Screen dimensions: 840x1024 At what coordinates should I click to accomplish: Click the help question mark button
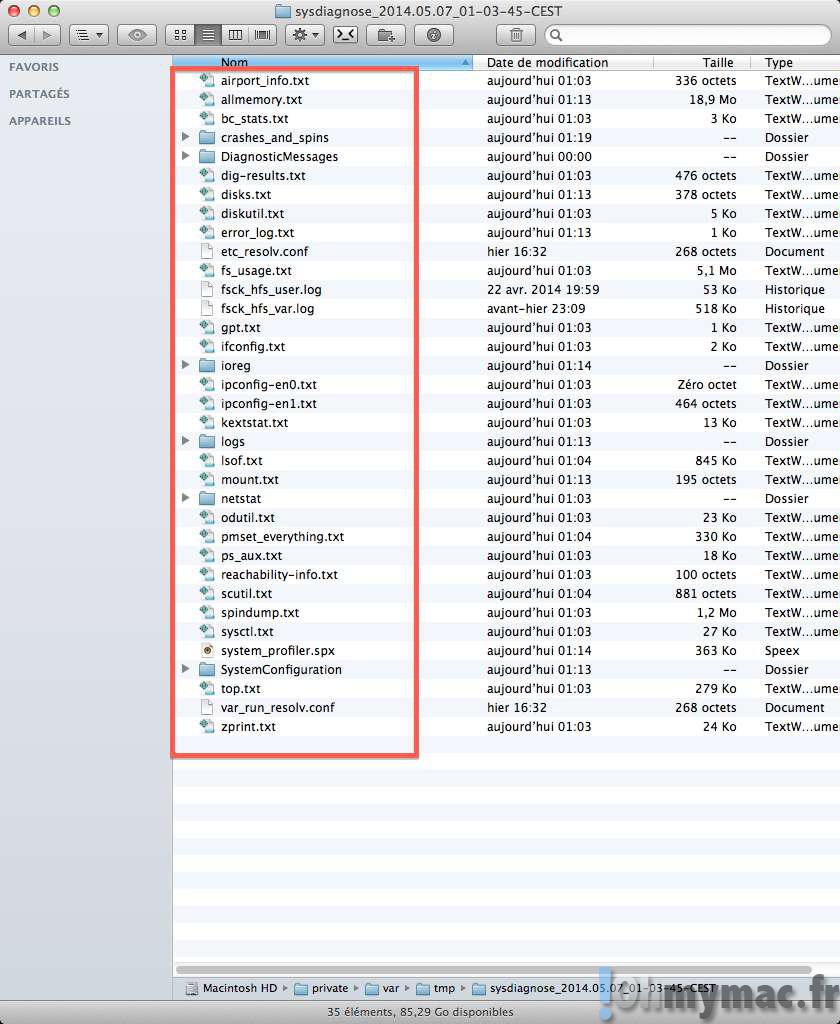433,35
